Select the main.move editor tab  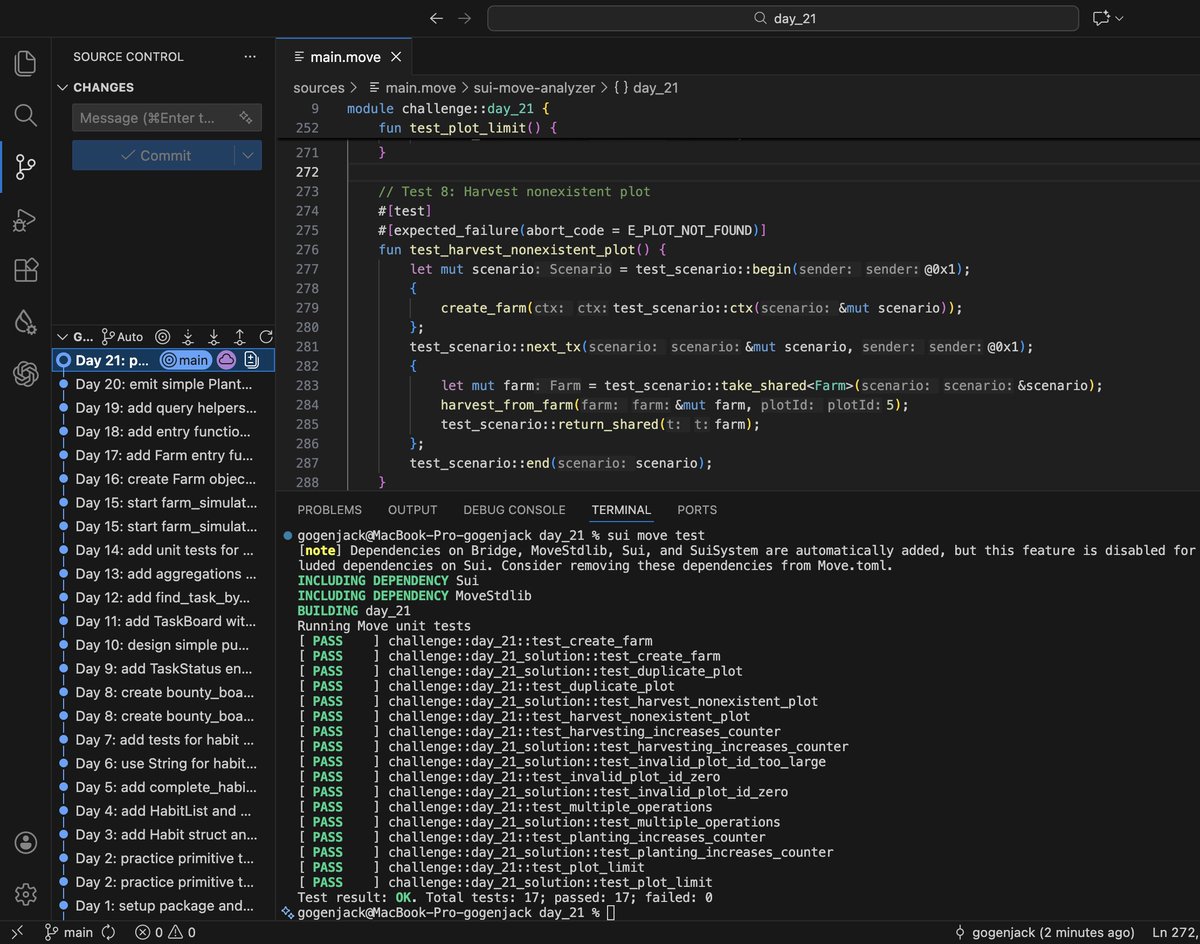pyautogui.click(x=345, y=57)
